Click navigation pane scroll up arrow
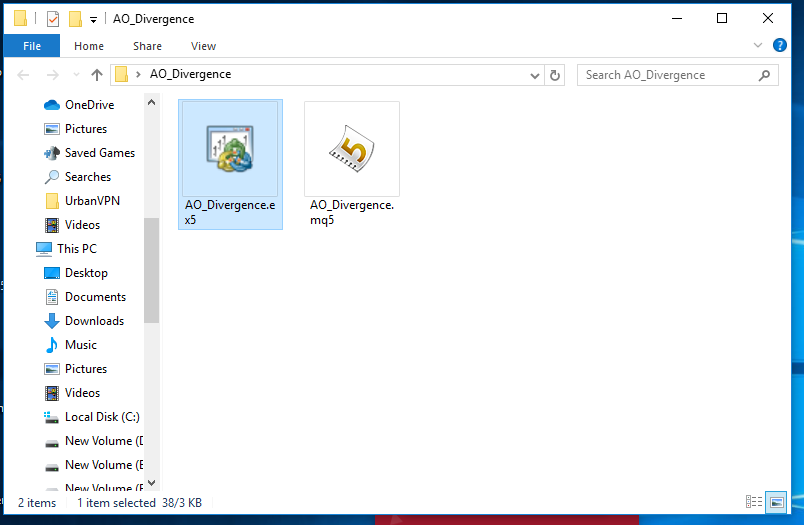The image size is (804, 525). coord(151,103)
